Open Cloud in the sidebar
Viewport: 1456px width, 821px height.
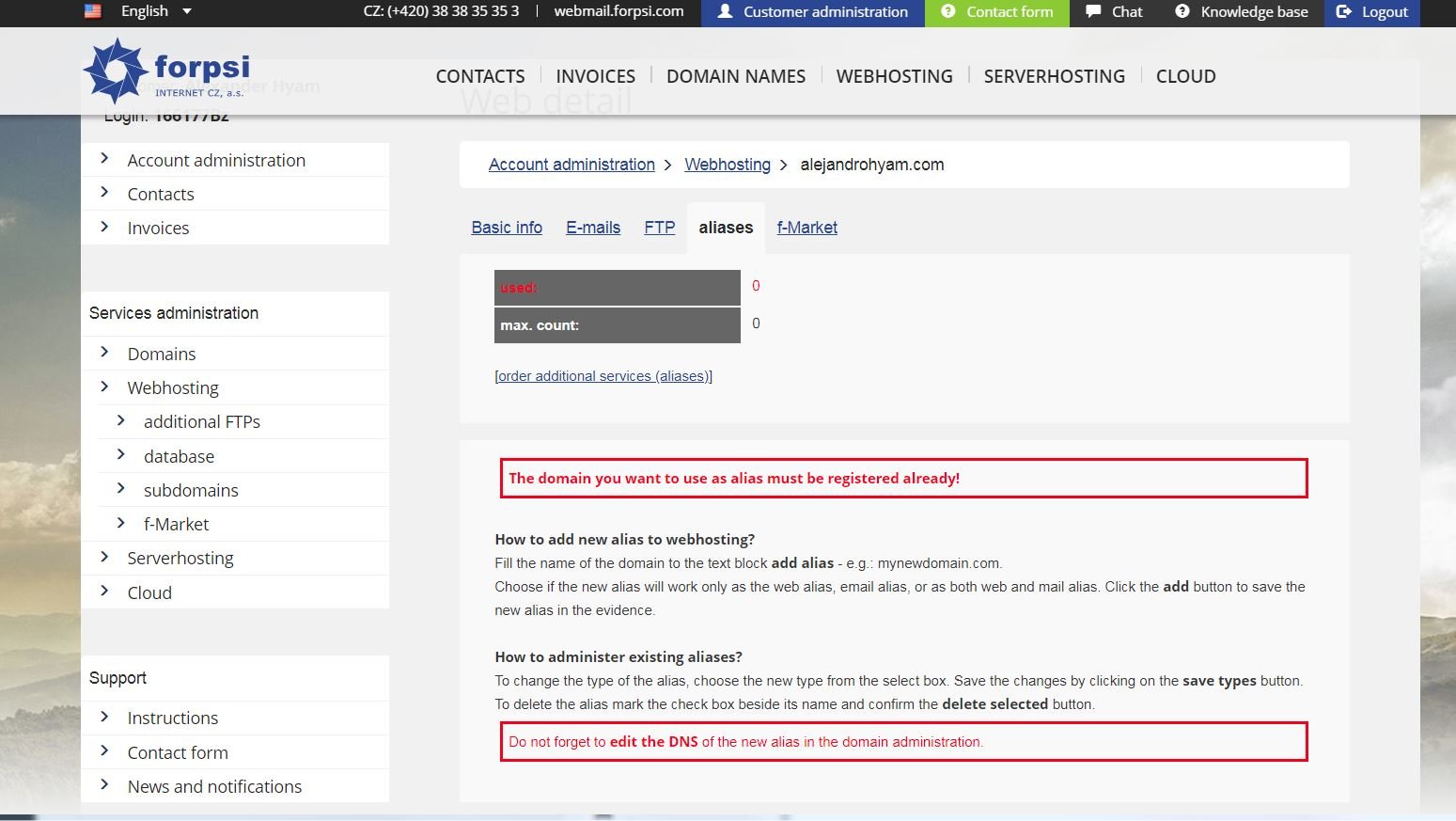(149, 592)
